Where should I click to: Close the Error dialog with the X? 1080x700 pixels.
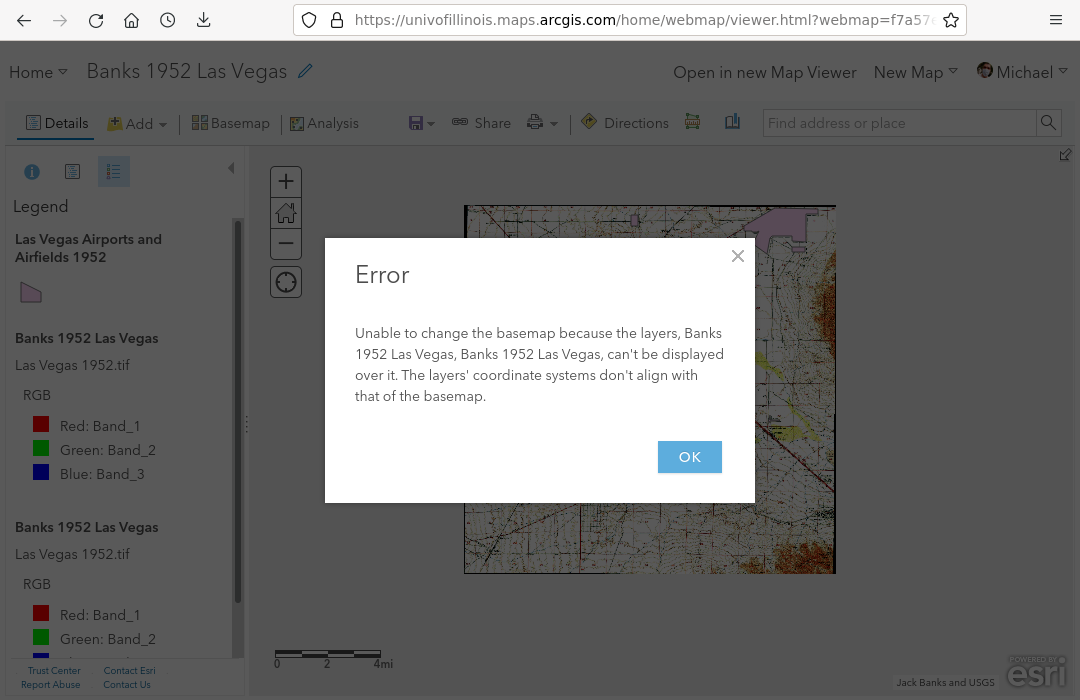(738, 256)
